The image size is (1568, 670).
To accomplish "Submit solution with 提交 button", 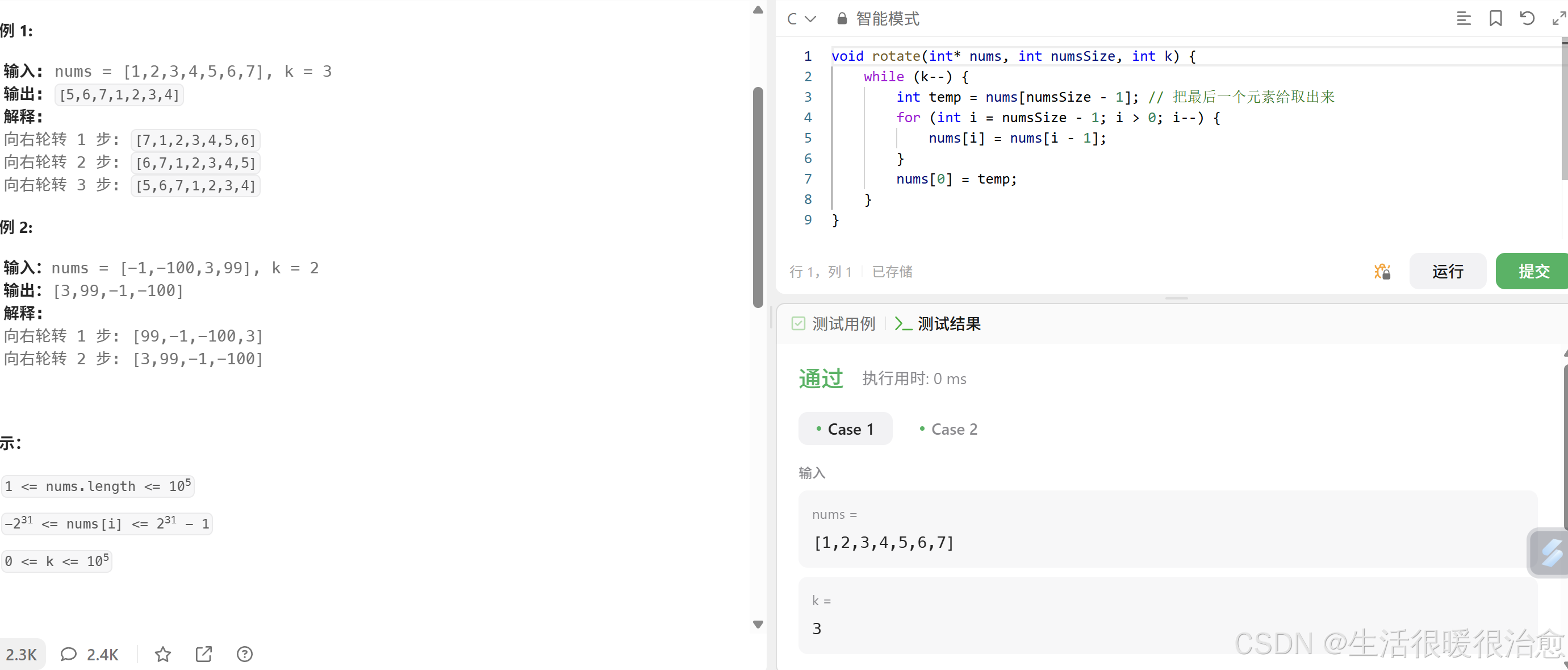I will click(x=1532, y=271).
